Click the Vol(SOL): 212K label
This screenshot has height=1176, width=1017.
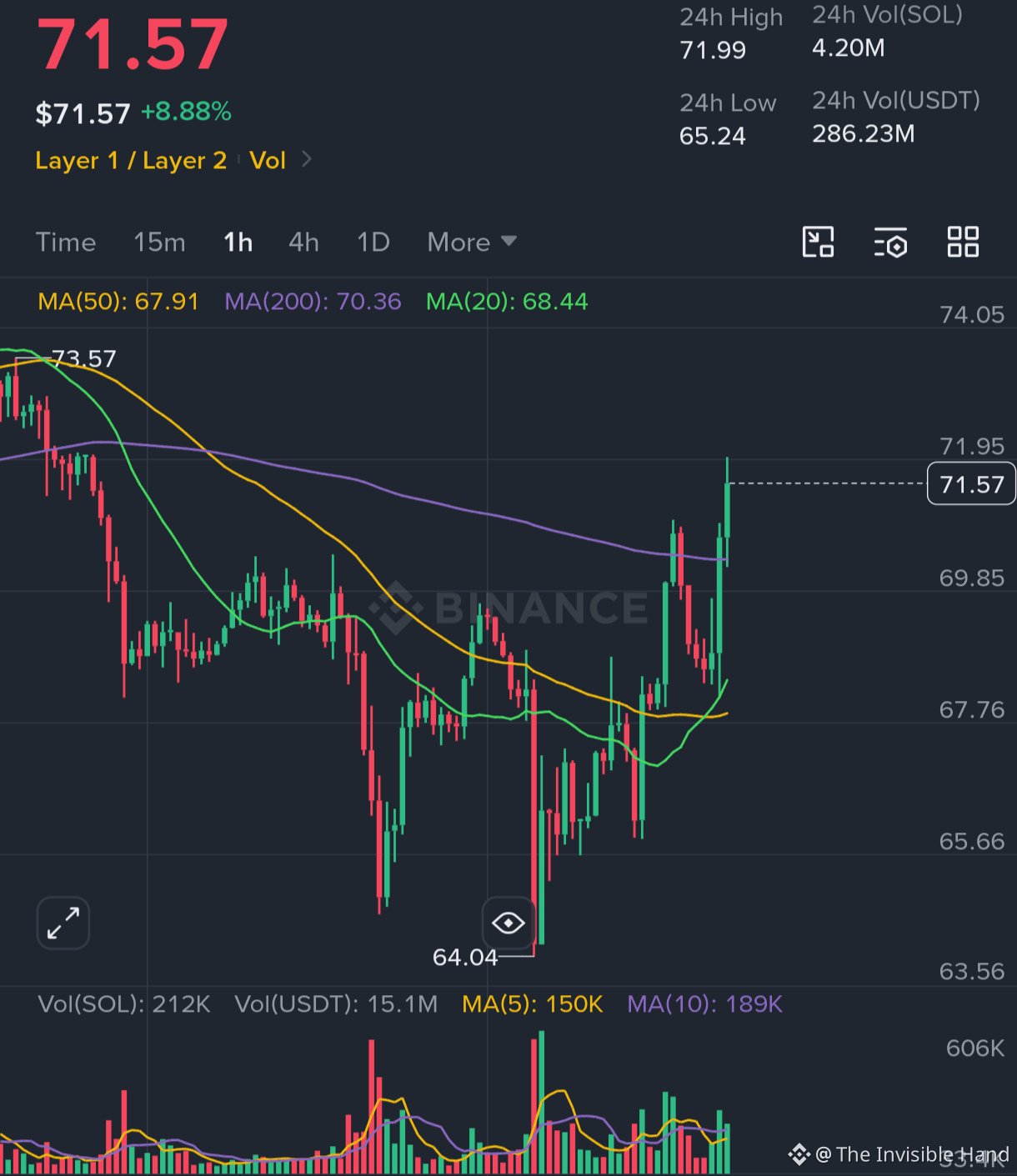[124, 1003]
